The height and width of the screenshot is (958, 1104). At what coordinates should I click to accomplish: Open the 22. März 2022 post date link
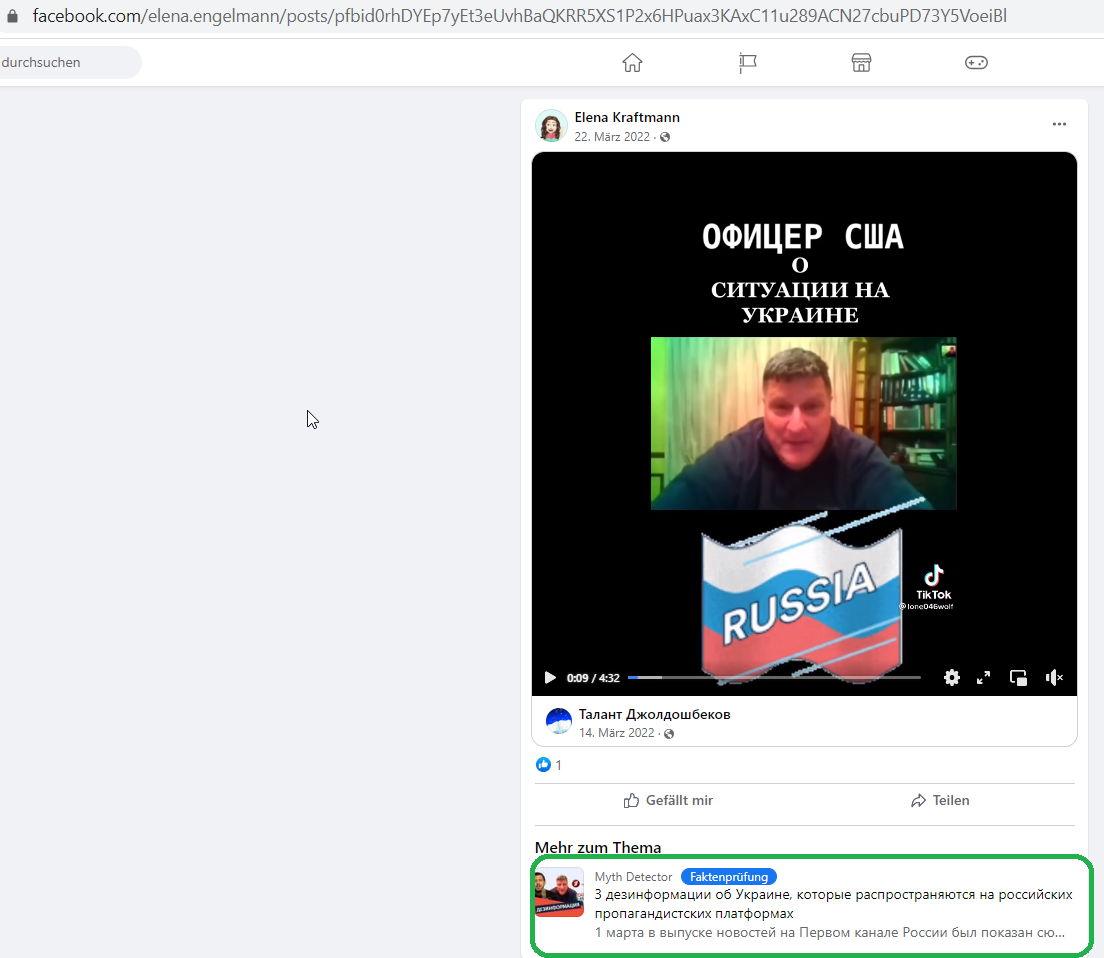(x=612, y=137)
